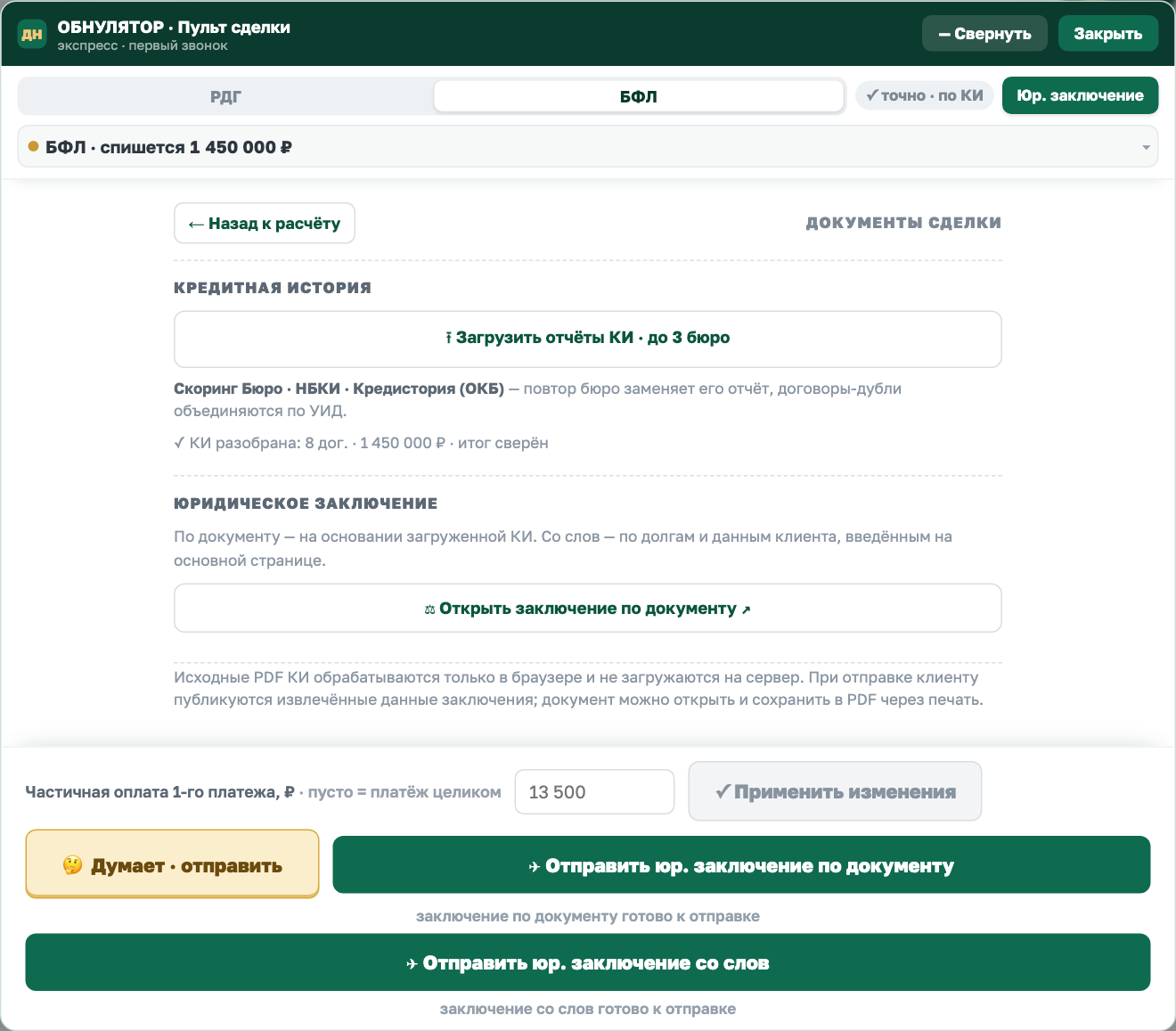
Task: Toggle the Юр. заключение button in header
Action: 1080,95
